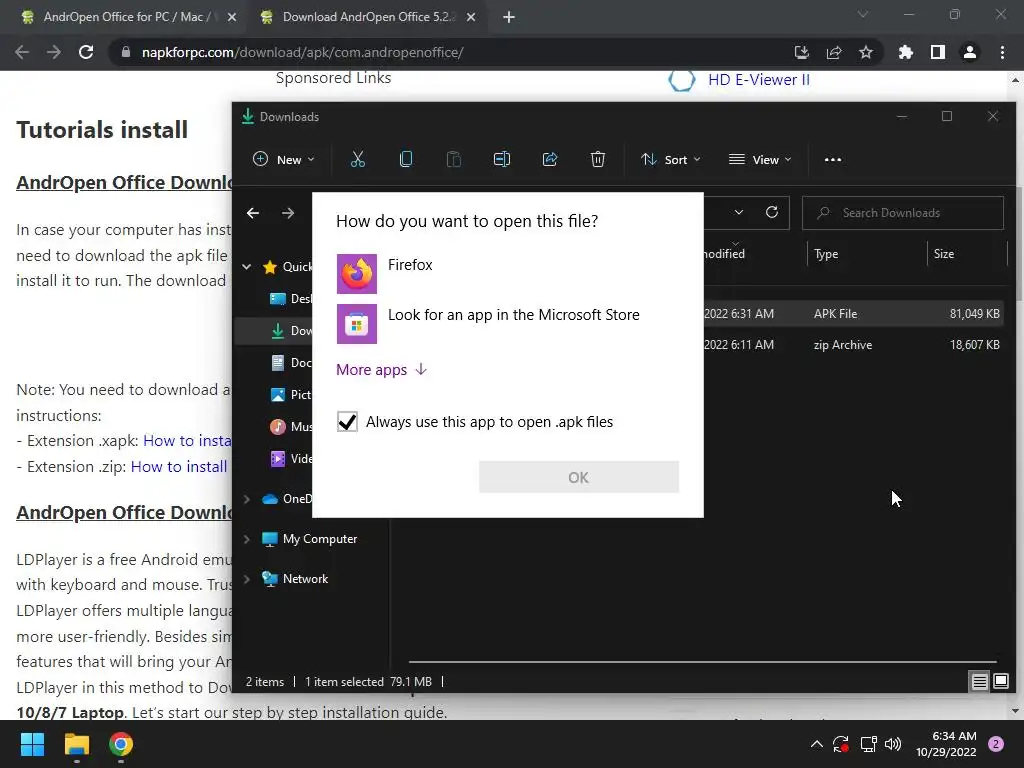
Task: Refresh the Downloads folder listing
Action: coord(772,212)
